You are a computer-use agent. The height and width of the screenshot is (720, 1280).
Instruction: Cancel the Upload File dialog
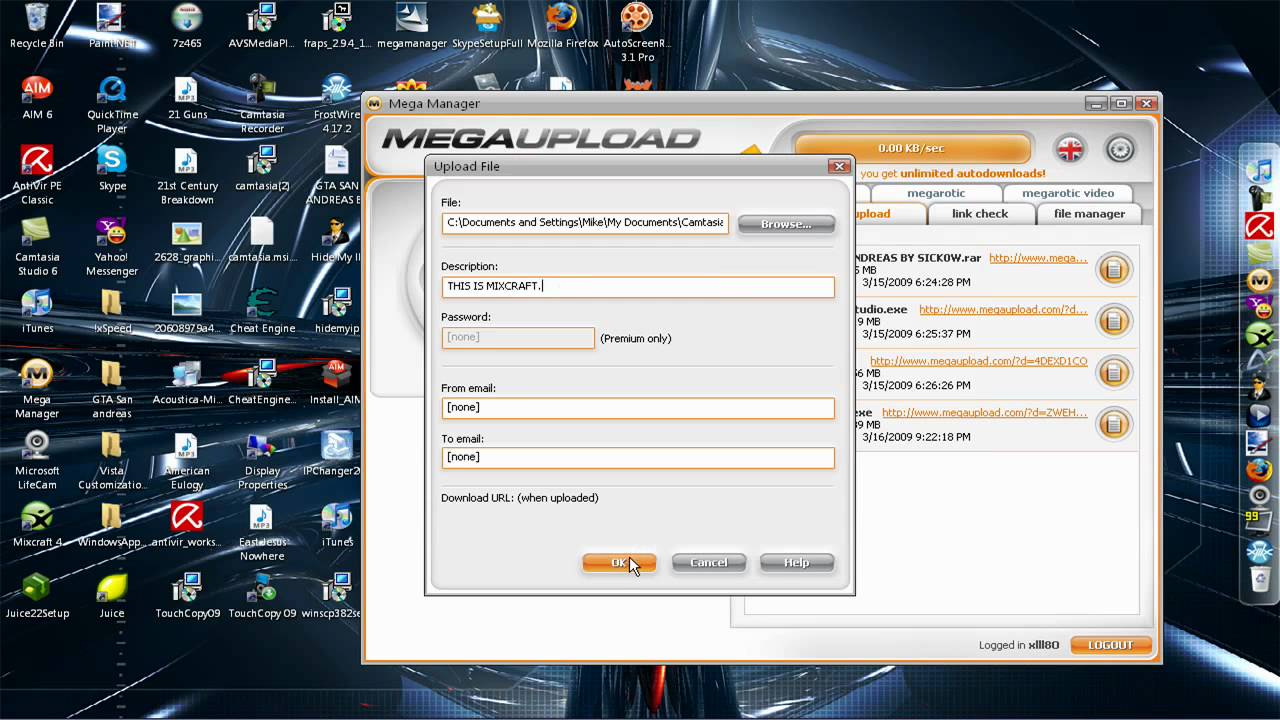click(708, 563)
